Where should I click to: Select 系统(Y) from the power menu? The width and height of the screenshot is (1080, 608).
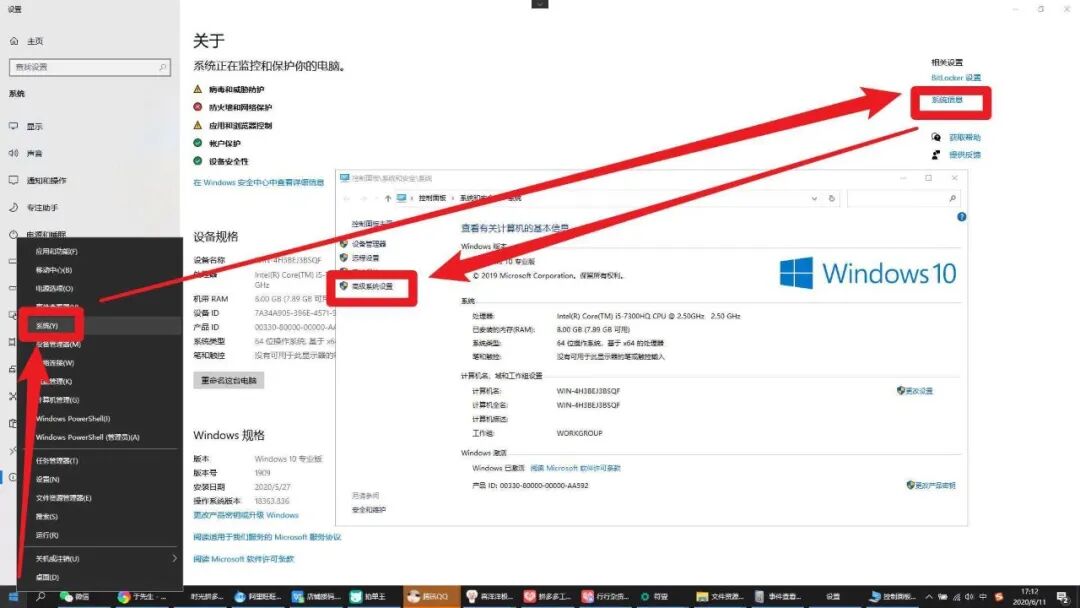click(47, 324)
